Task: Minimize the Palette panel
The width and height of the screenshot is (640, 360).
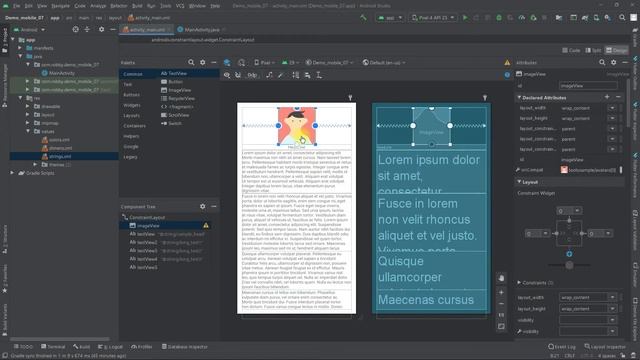Action: coord(214,62)
